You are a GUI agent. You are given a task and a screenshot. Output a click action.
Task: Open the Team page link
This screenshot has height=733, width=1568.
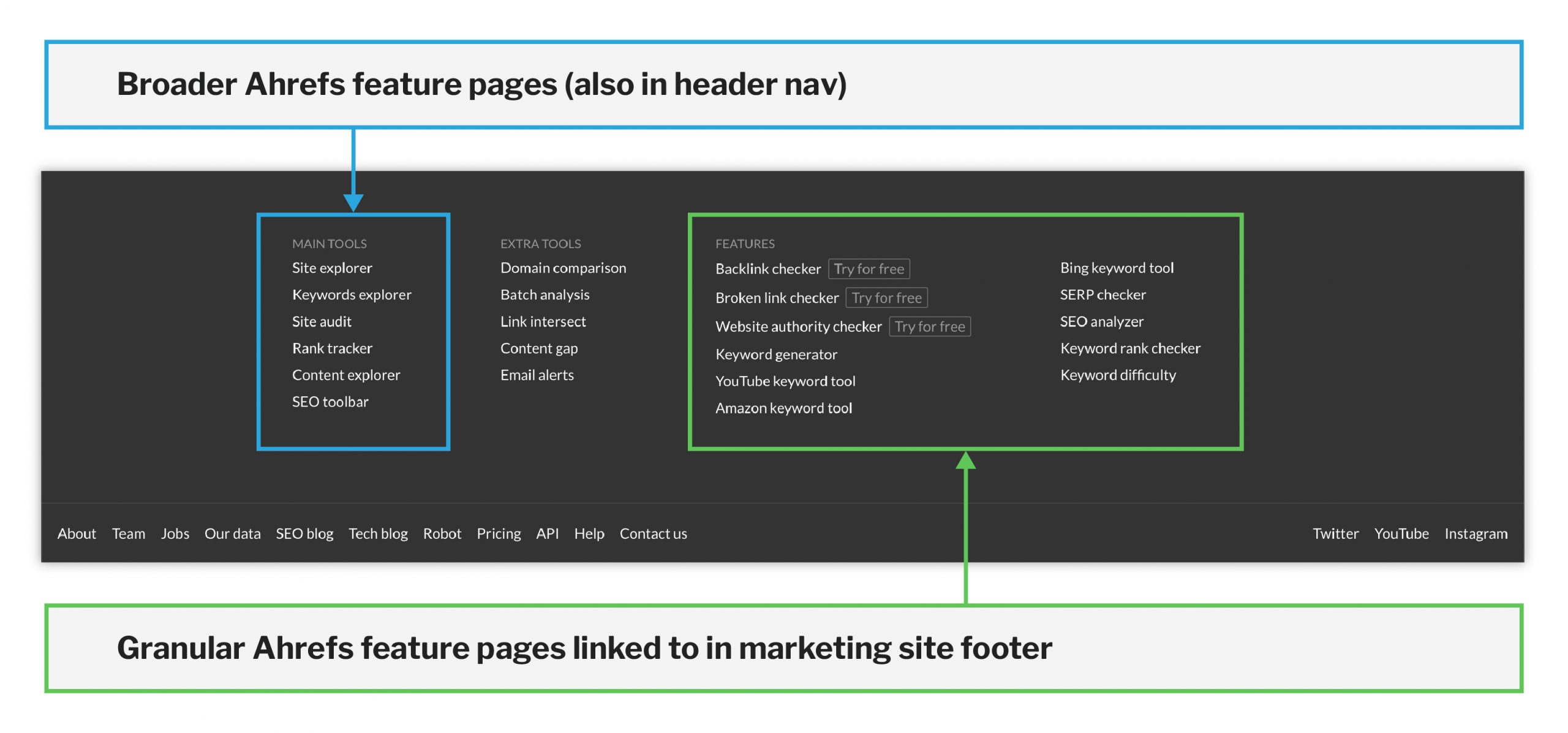129,534
